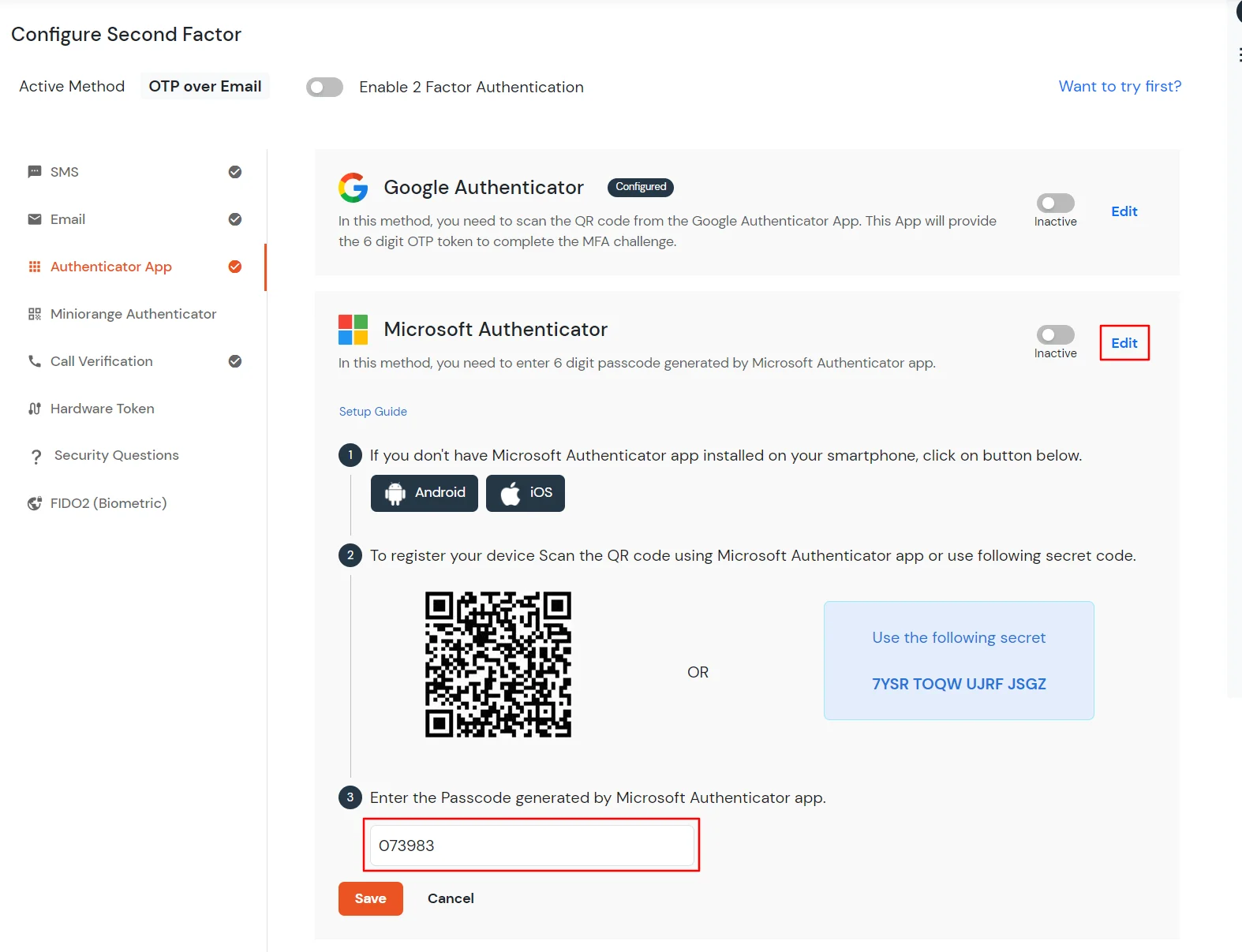1242x952 pixels.
Task: Click the Microsoft Authenticator heading
Action: 496,330
